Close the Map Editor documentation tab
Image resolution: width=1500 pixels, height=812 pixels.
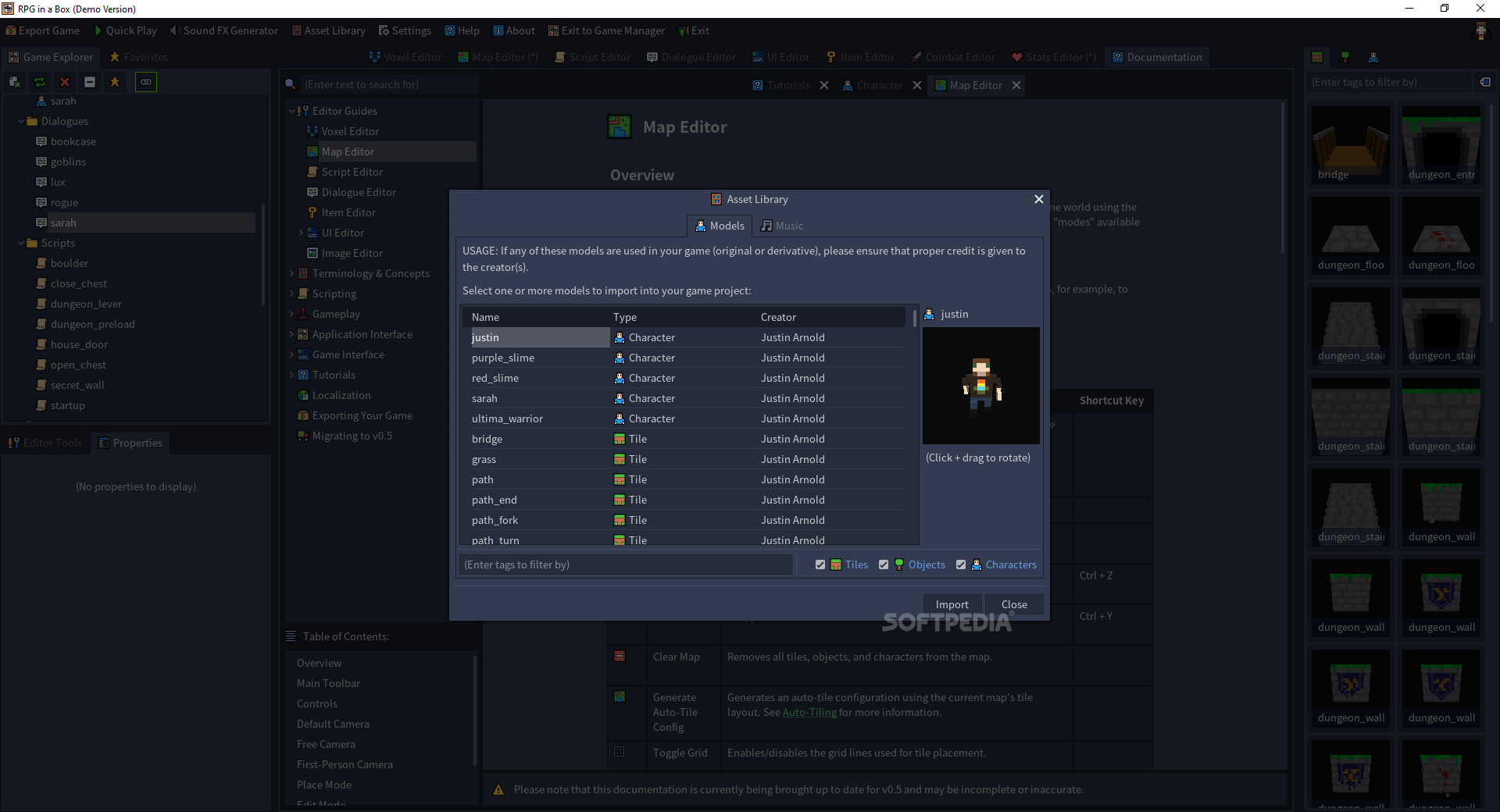[1016, 85]
